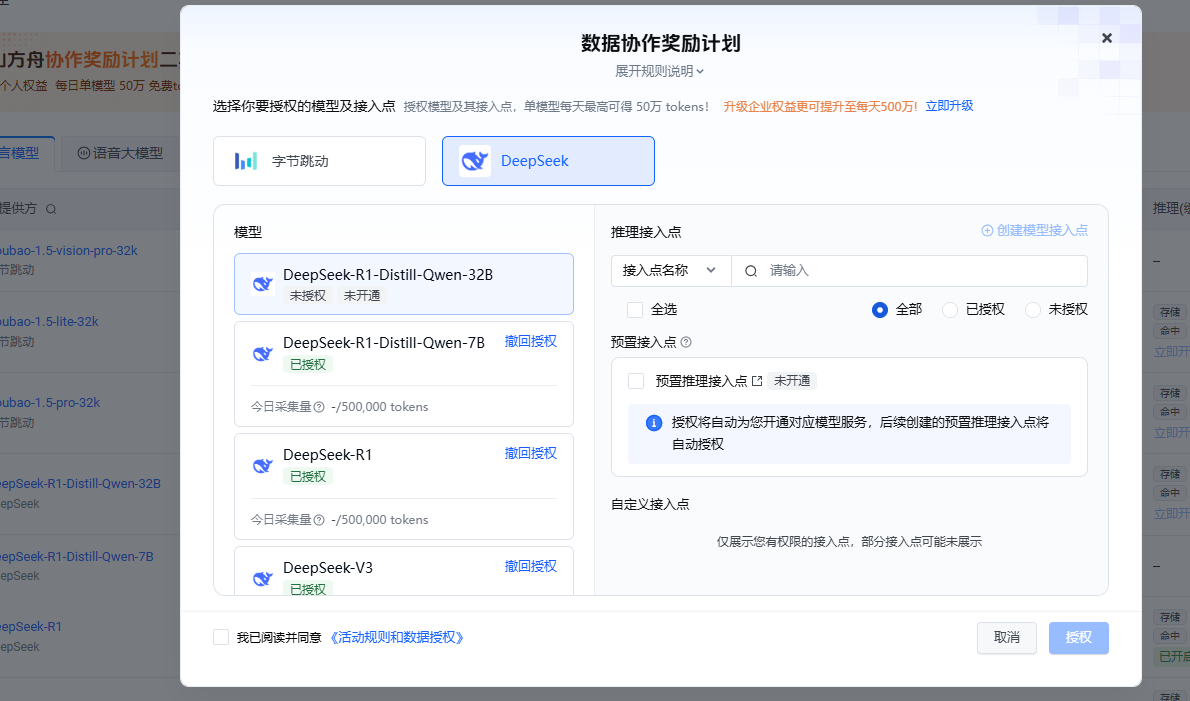Switch to the 字节跳动 provider tab

[320, 161]
